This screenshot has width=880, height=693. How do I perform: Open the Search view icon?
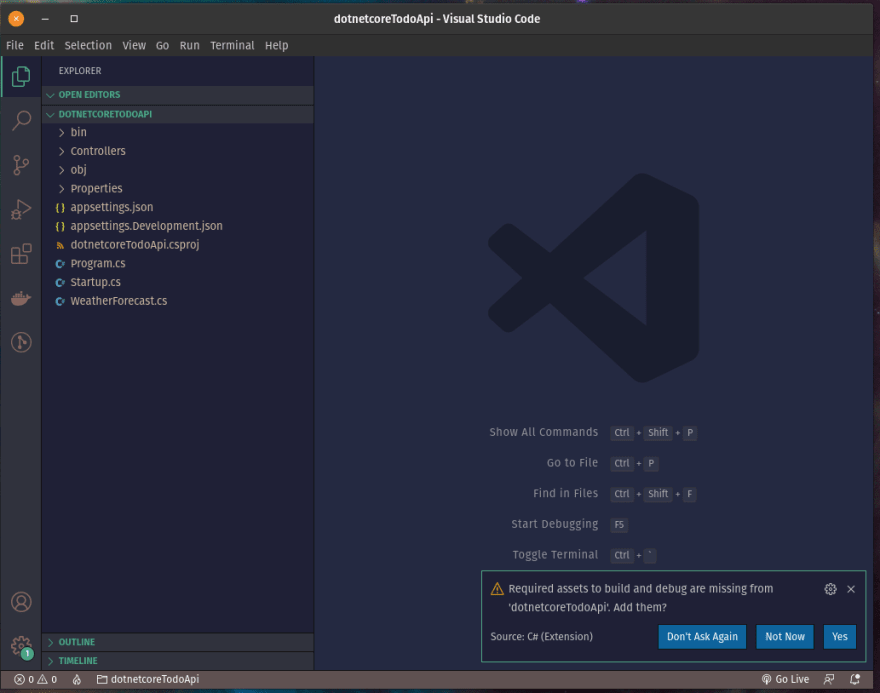(21, 120)
